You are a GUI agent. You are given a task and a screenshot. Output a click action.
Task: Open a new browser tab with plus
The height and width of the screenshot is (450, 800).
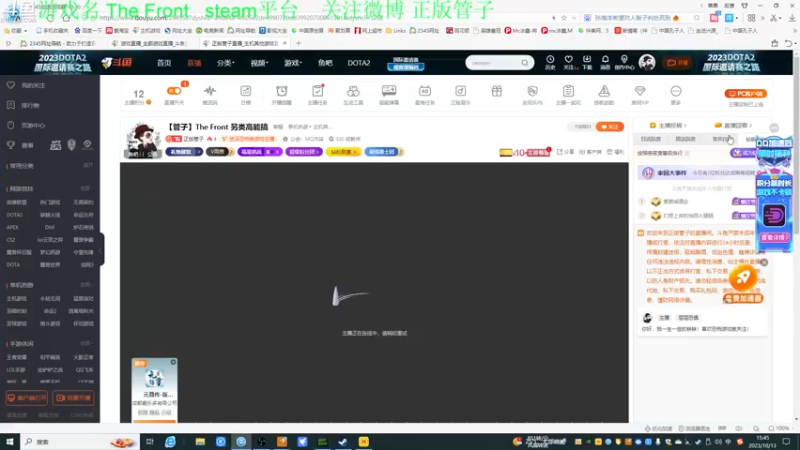point(298,43)
